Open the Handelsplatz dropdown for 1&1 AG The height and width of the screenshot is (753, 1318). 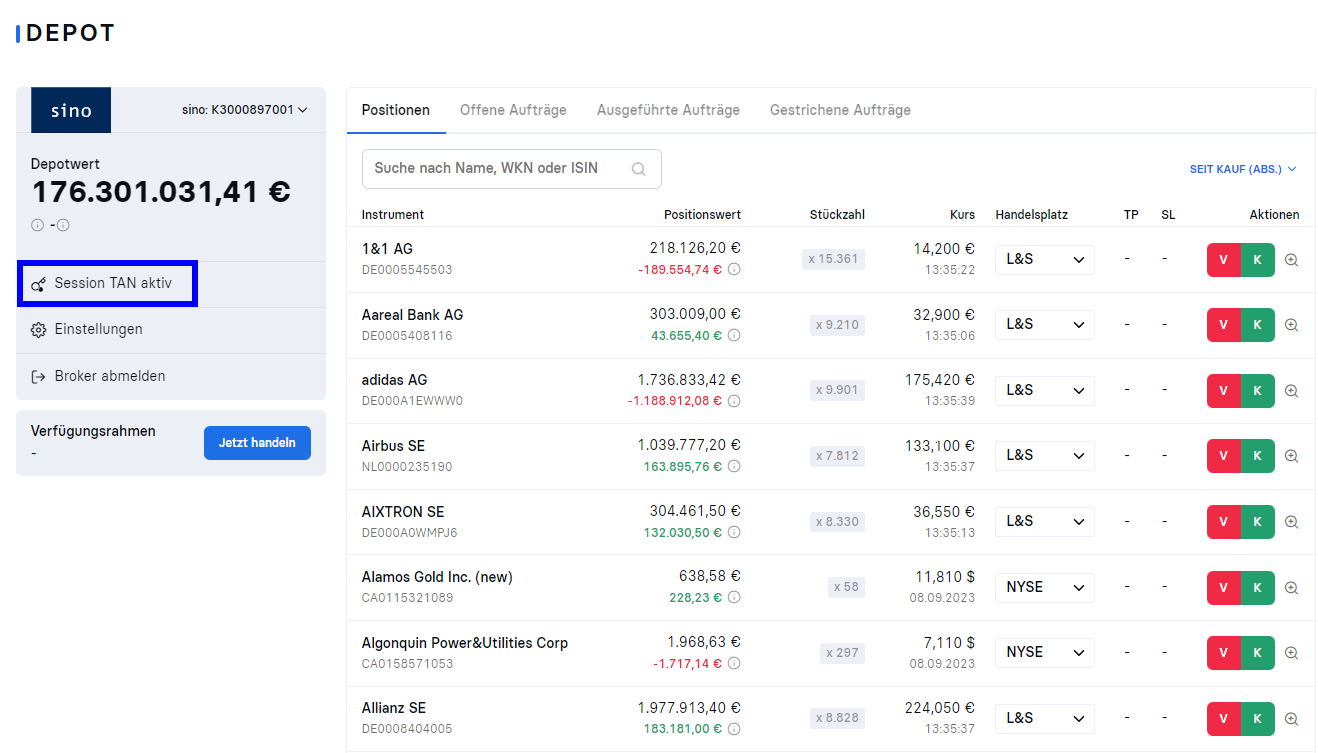point(1045,260)
